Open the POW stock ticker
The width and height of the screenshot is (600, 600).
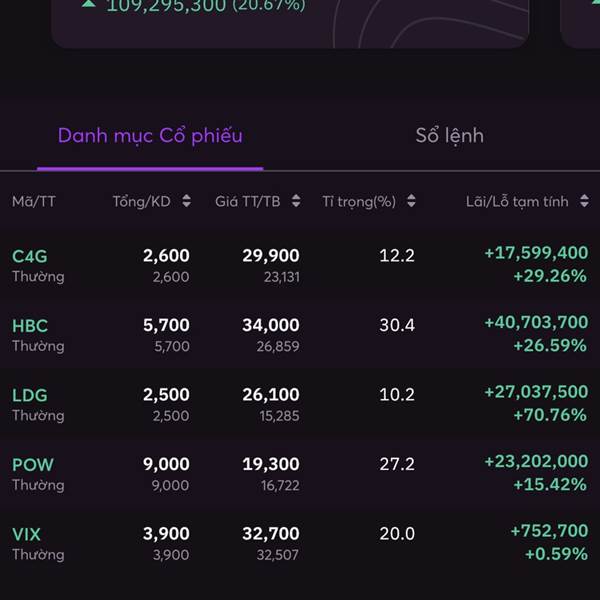click(x=33, y=465)
